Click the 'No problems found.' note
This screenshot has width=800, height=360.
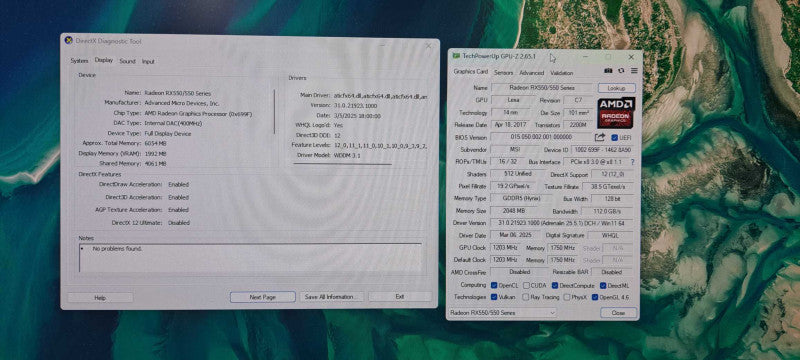click(118, 249)
